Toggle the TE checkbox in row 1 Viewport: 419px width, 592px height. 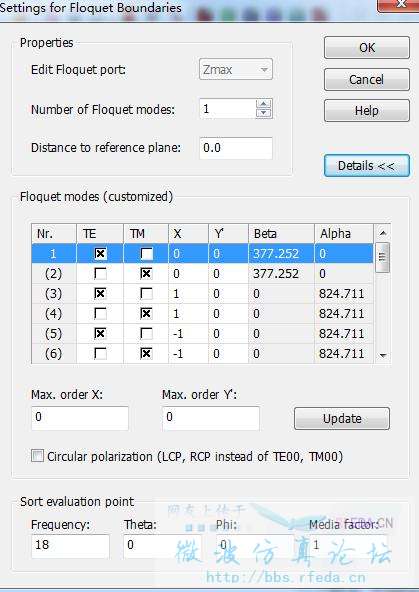pyautogui.click(x=100, y=253)
